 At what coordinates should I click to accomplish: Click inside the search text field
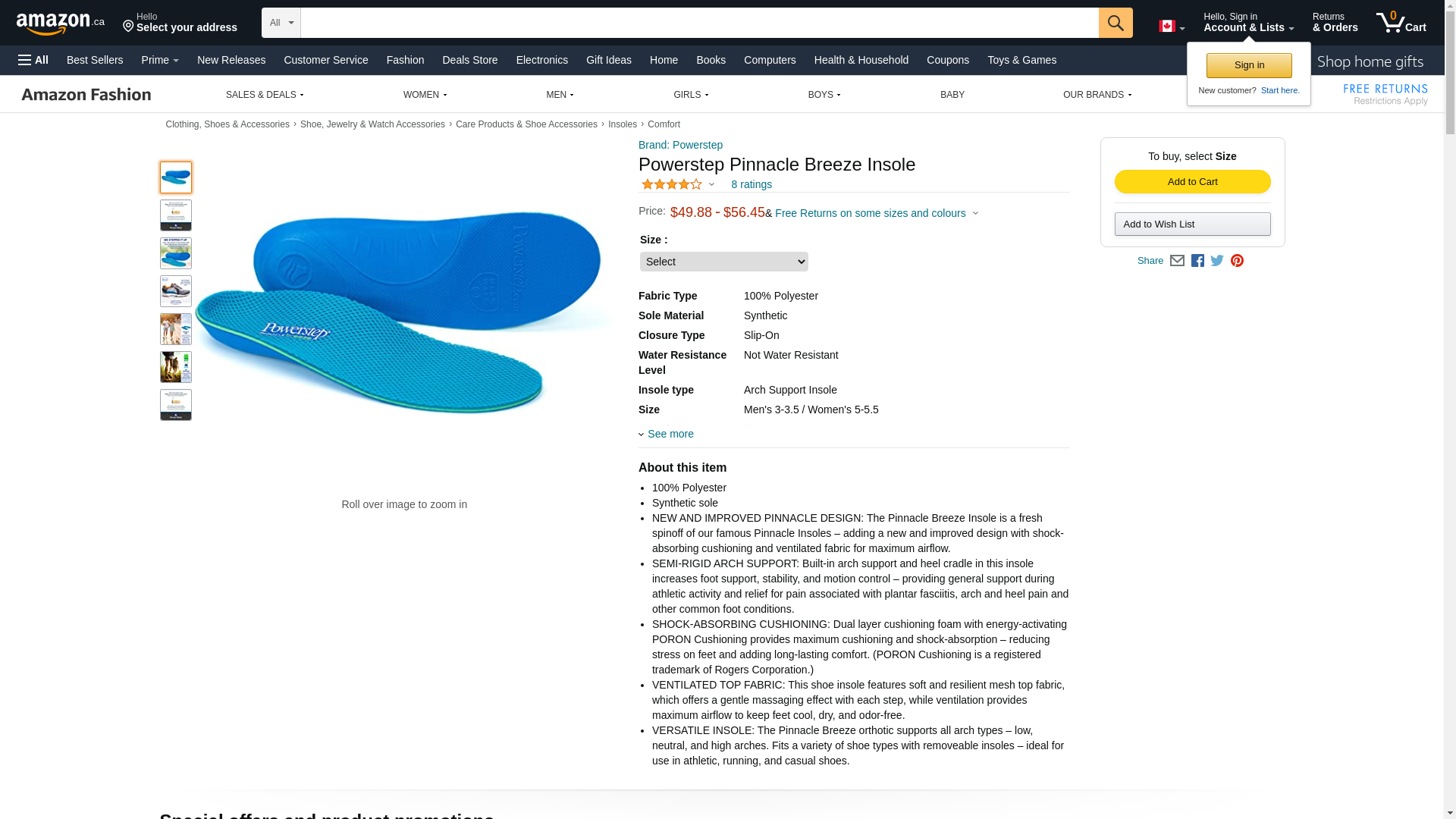coord(699,23)
